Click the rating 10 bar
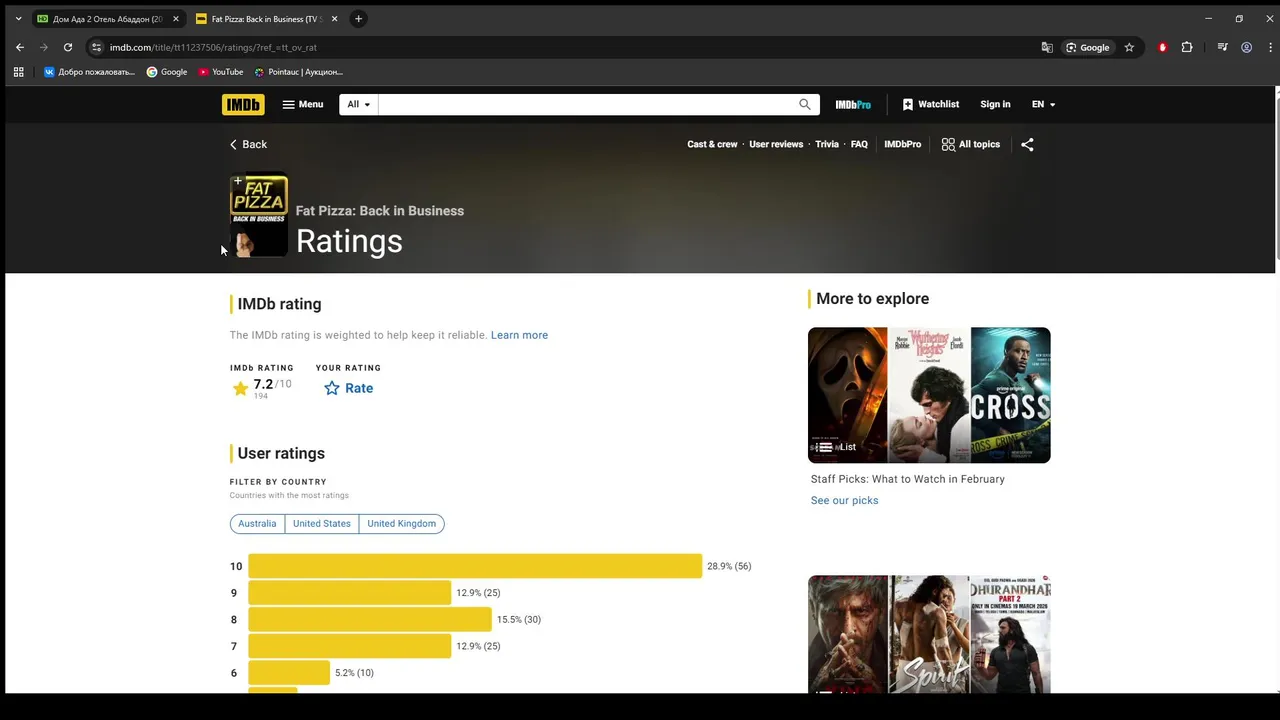This screenshot has width=1280, height=720. pyautogui.click(x=475, y=566)
